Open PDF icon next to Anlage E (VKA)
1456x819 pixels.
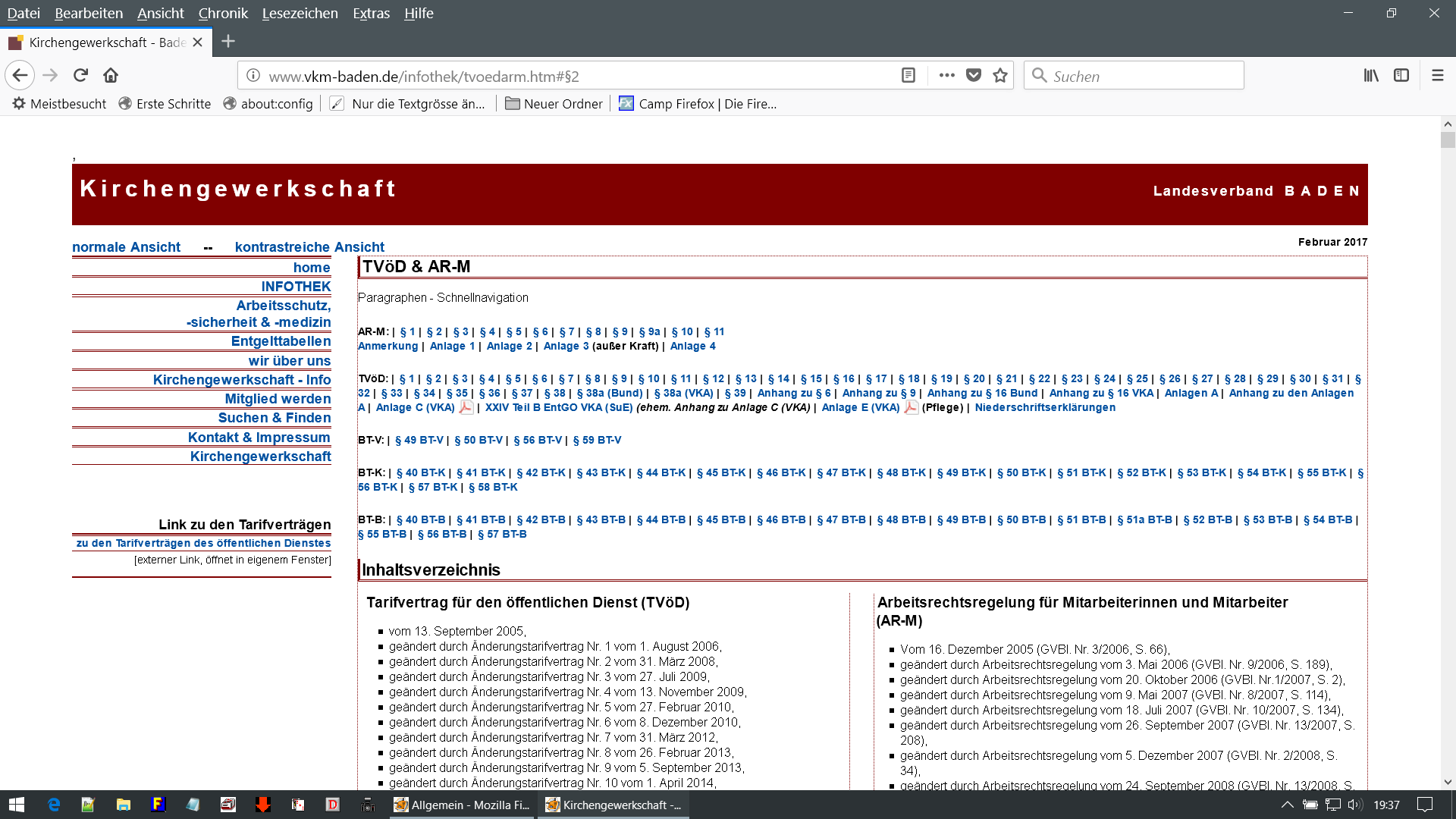click(911, 407)
